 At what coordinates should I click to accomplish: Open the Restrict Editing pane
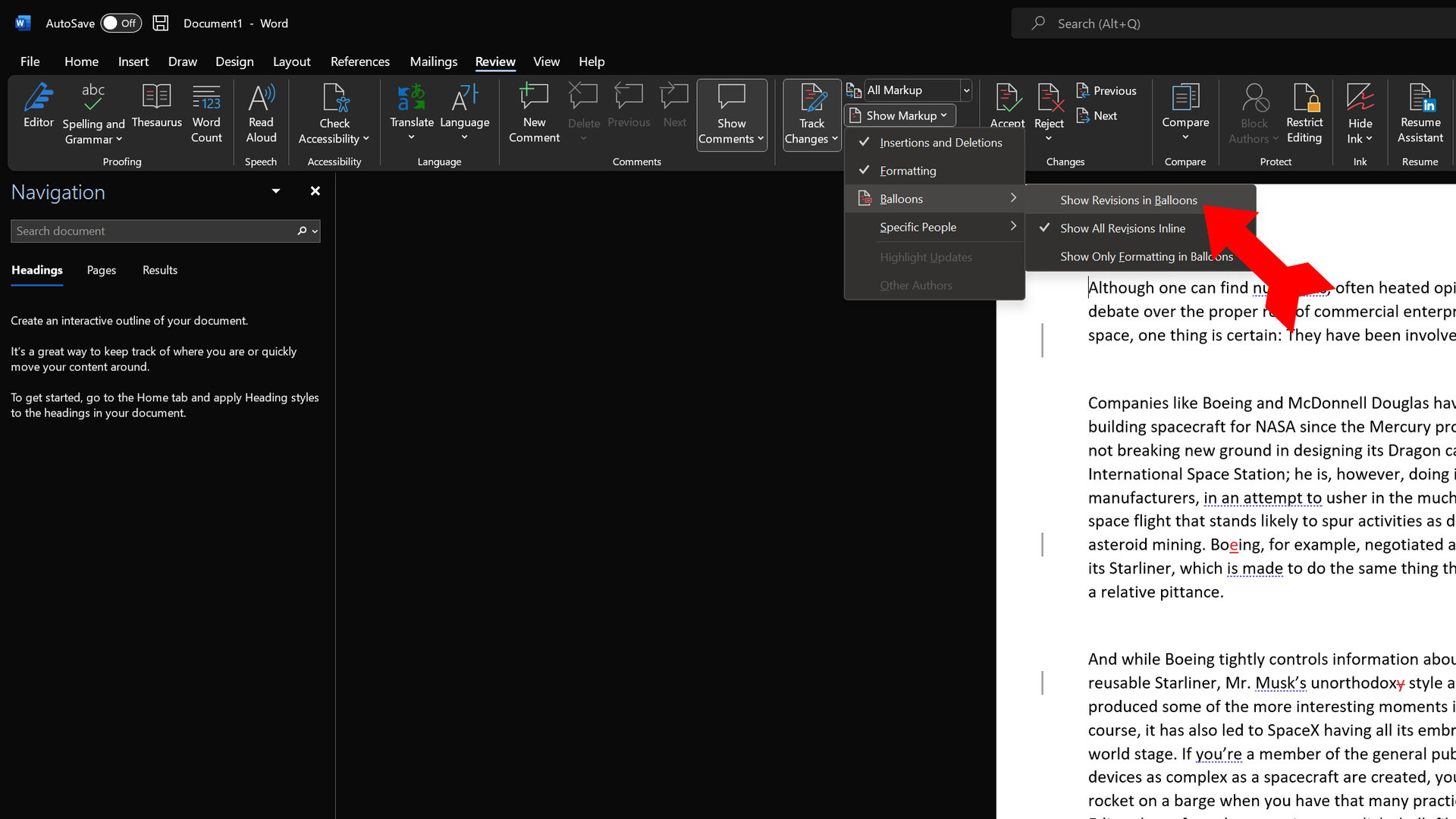pos(1304,114)
